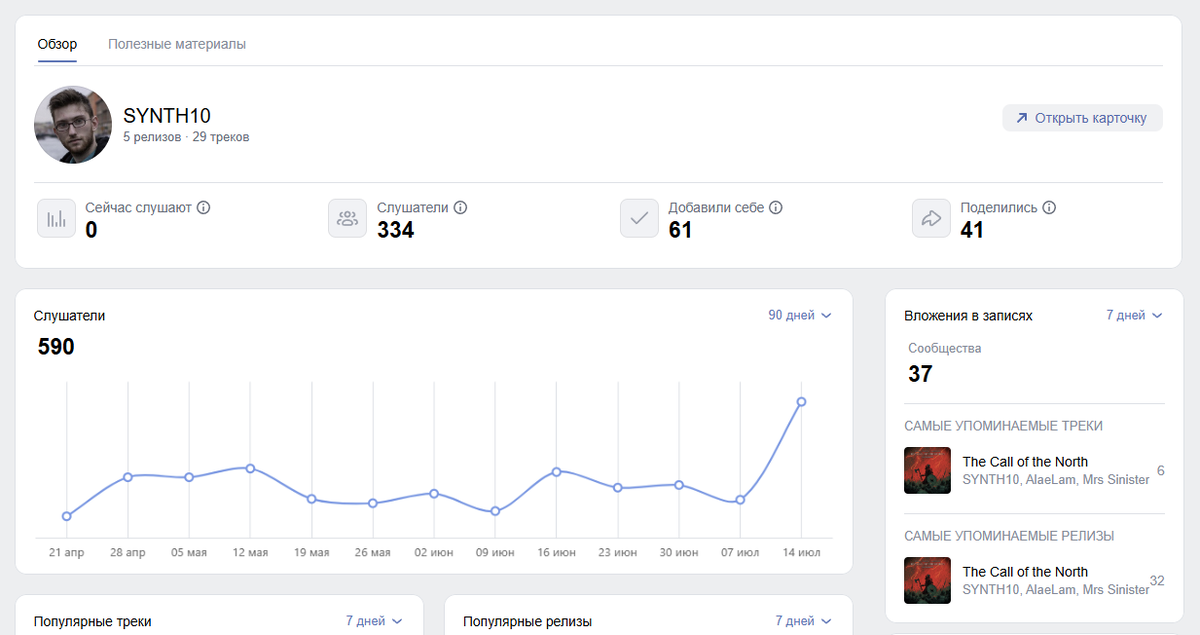The height and width of the screenshot is (635, 1200).
Task: Click the 'Популярные релизы' heading
Action: [x=528, y=621]
